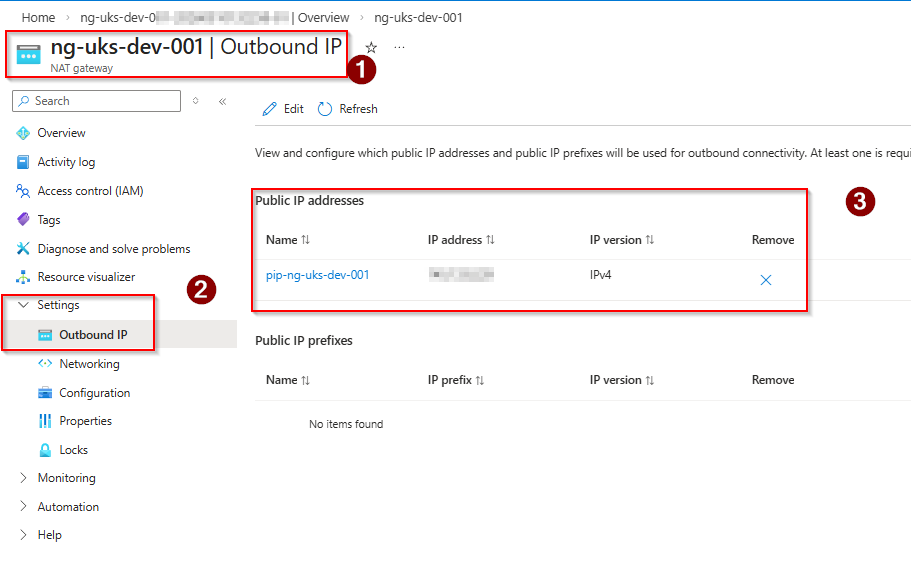This screenshot has height=568, width=911.
Task: Click the IPv4 version cell
Action: pyautogui.click(x=601, y=275)
